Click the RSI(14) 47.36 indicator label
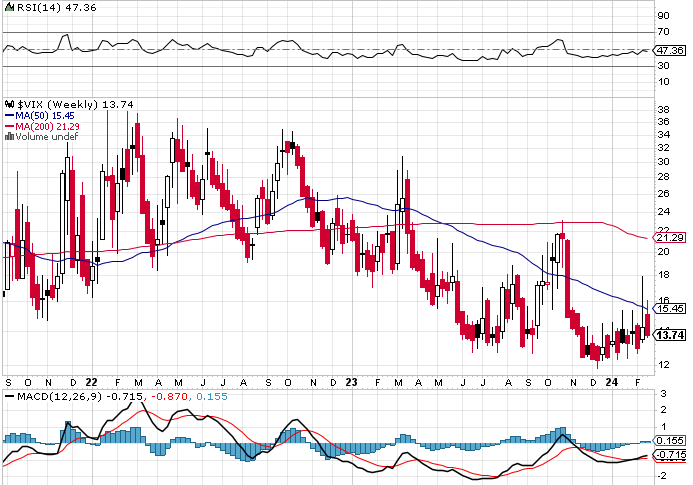The height and width of the screenshot is (485, 693). (x=57, y=8)
